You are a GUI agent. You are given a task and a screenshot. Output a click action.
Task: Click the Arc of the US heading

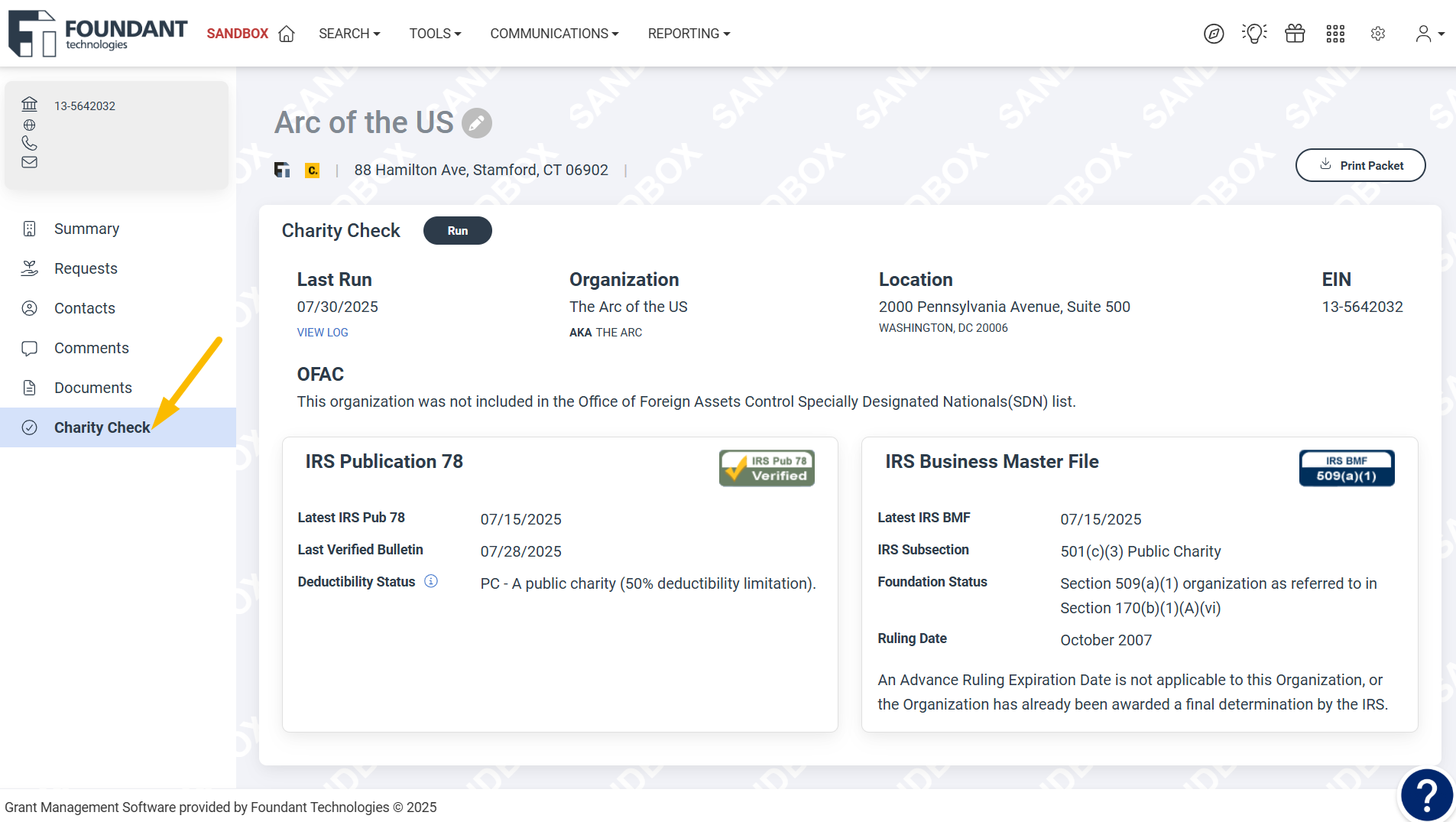point(364,122)
